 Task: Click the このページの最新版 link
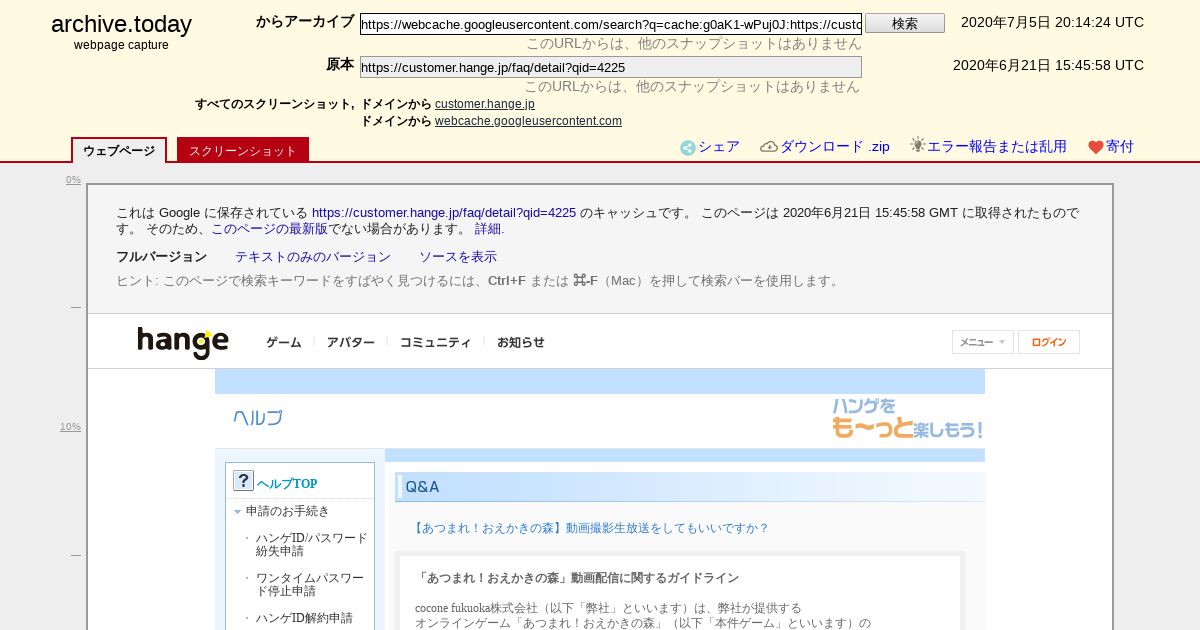click(269, 229)
